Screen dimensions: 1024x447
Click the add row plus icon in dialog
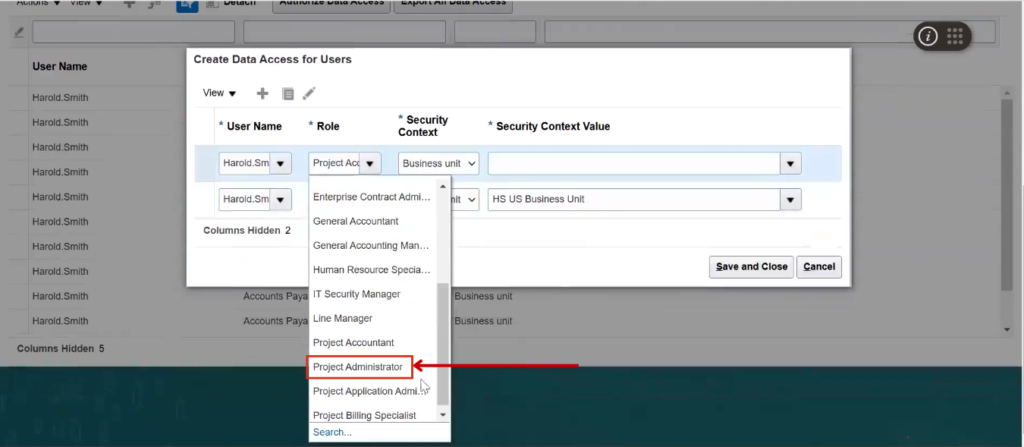263,93
